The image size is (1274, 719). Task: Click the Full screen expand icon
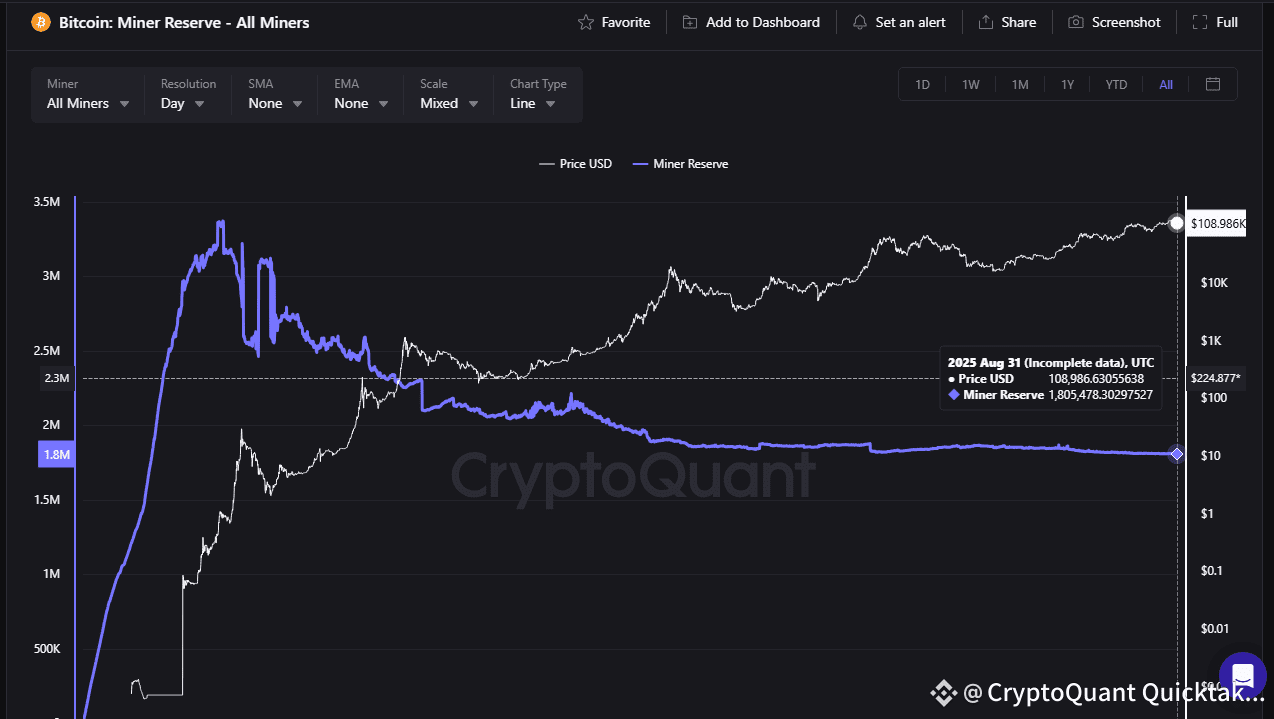coord(1199,22)
